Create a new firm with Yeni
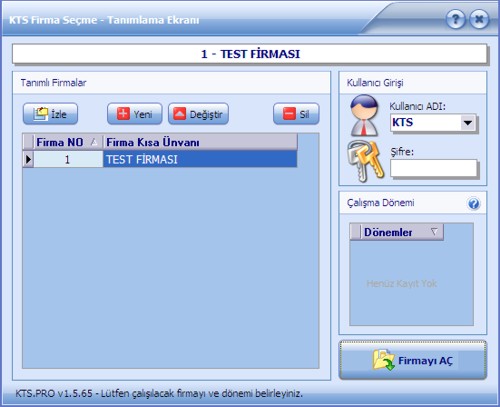500x407 pixels. pos(135,114)
